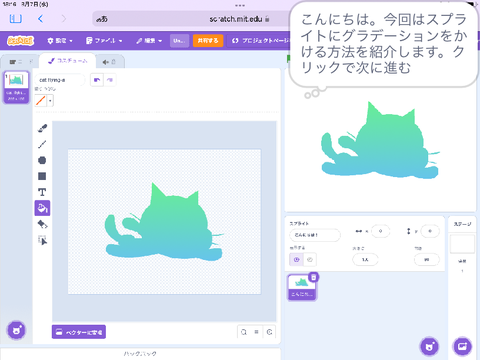Select the Circle tool
This screenshot has width=480, height=360.
tap(42, 160)
